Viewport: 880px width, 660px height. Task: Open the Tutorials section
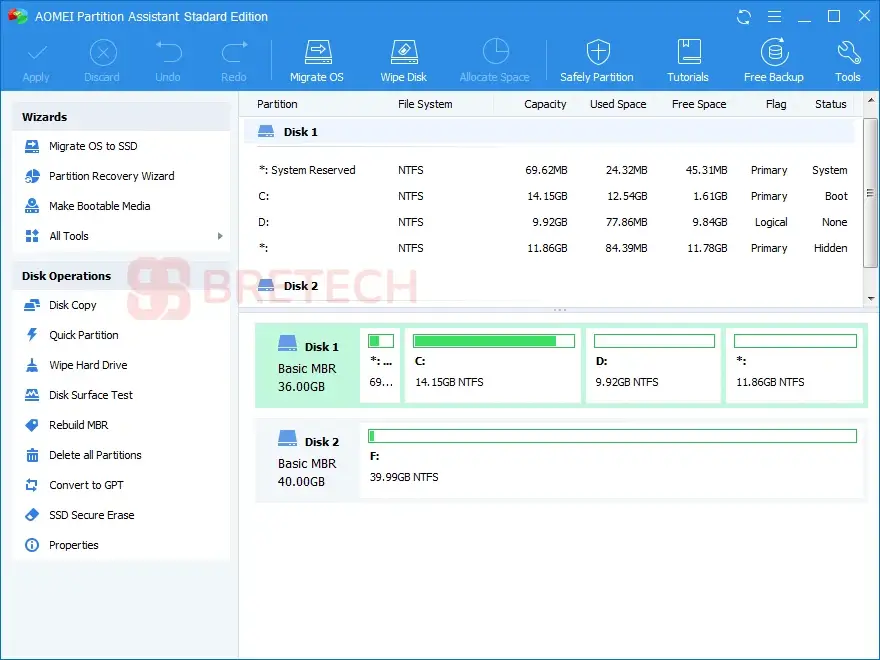click(687, 58)
